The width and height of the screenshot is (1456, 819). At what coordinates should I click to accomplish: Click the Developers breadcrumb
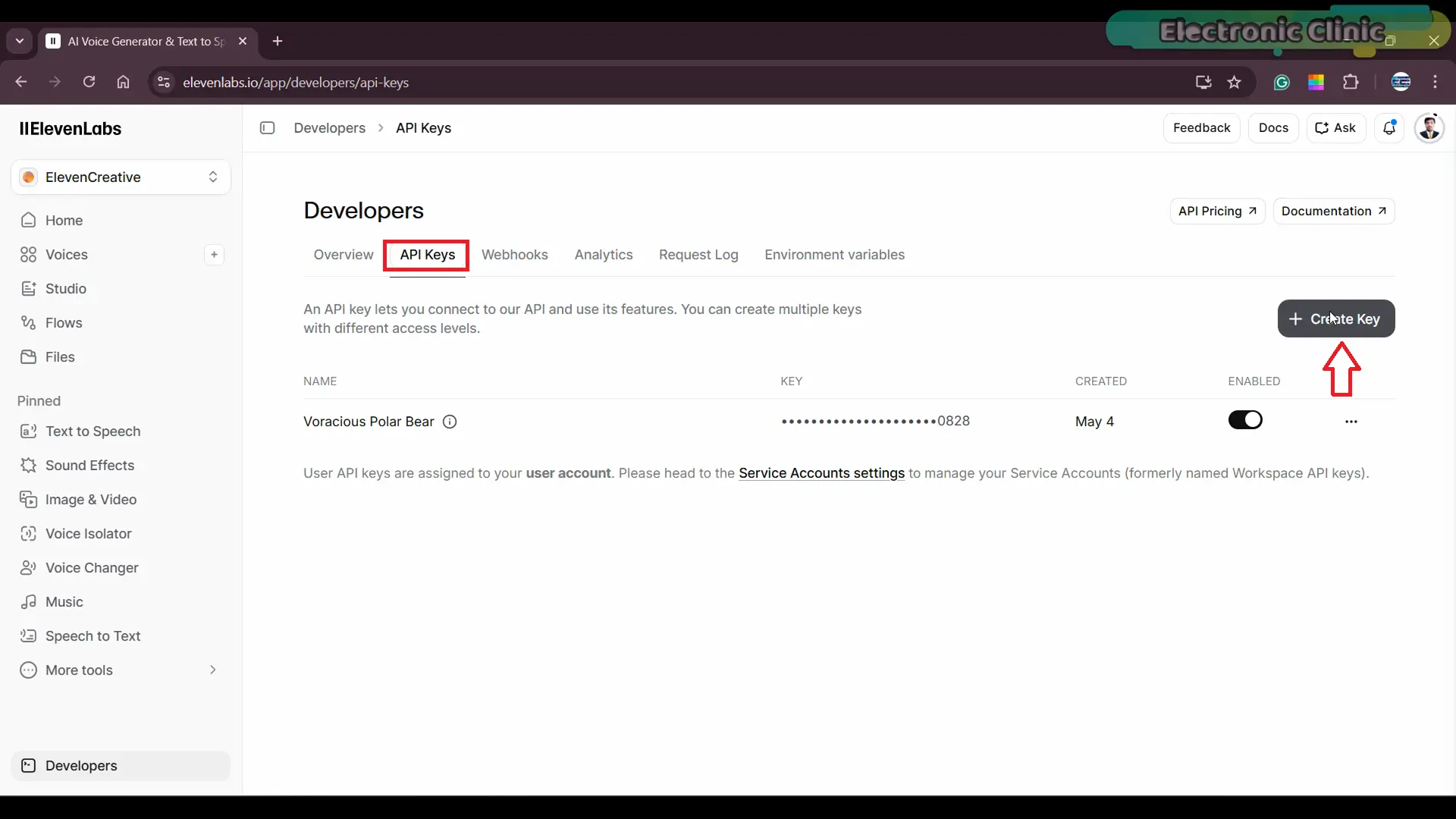(330, 128)
